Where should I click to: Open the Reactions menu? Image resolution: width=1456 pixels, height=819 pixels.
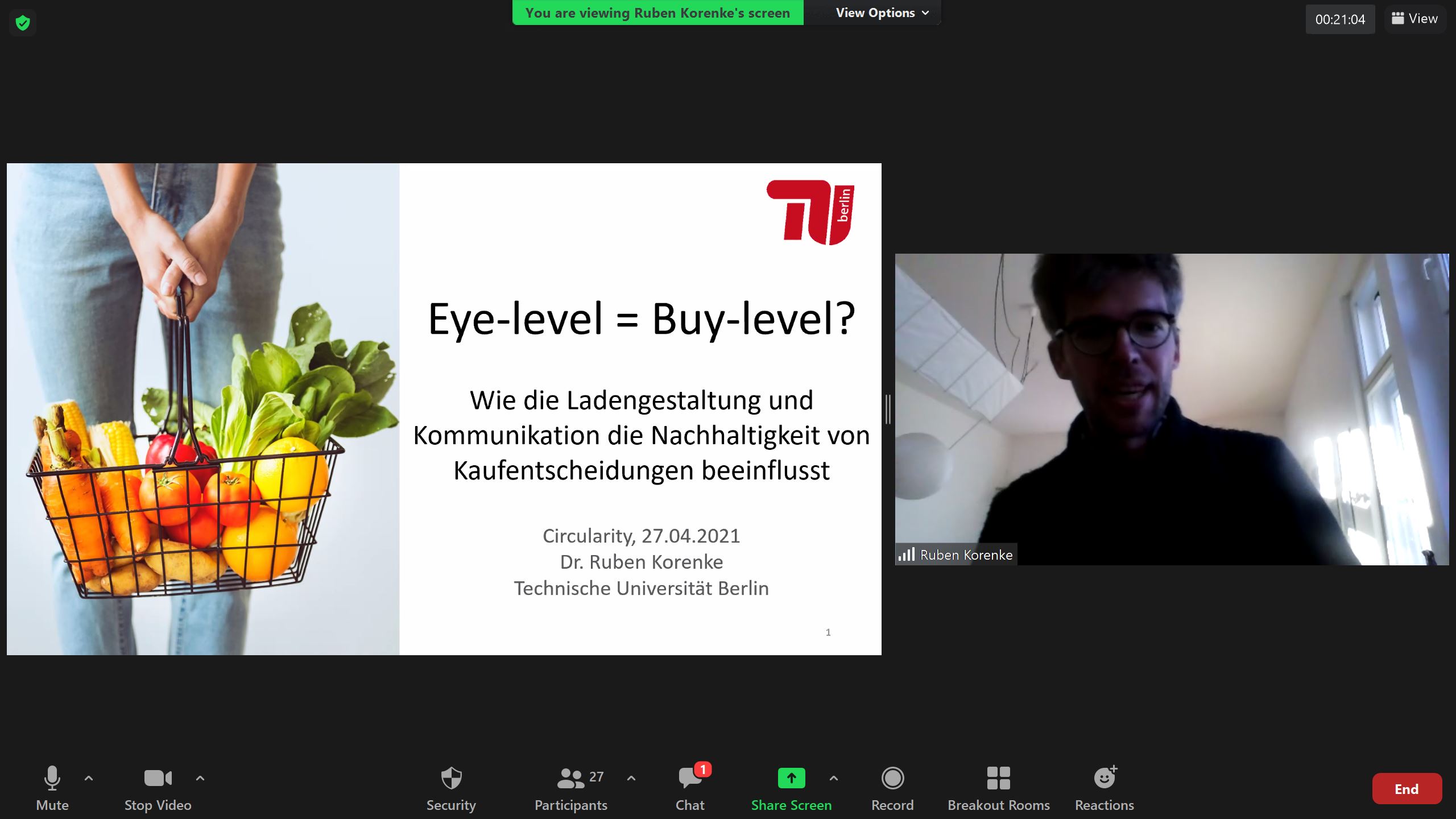click(x=1105, y=788)
